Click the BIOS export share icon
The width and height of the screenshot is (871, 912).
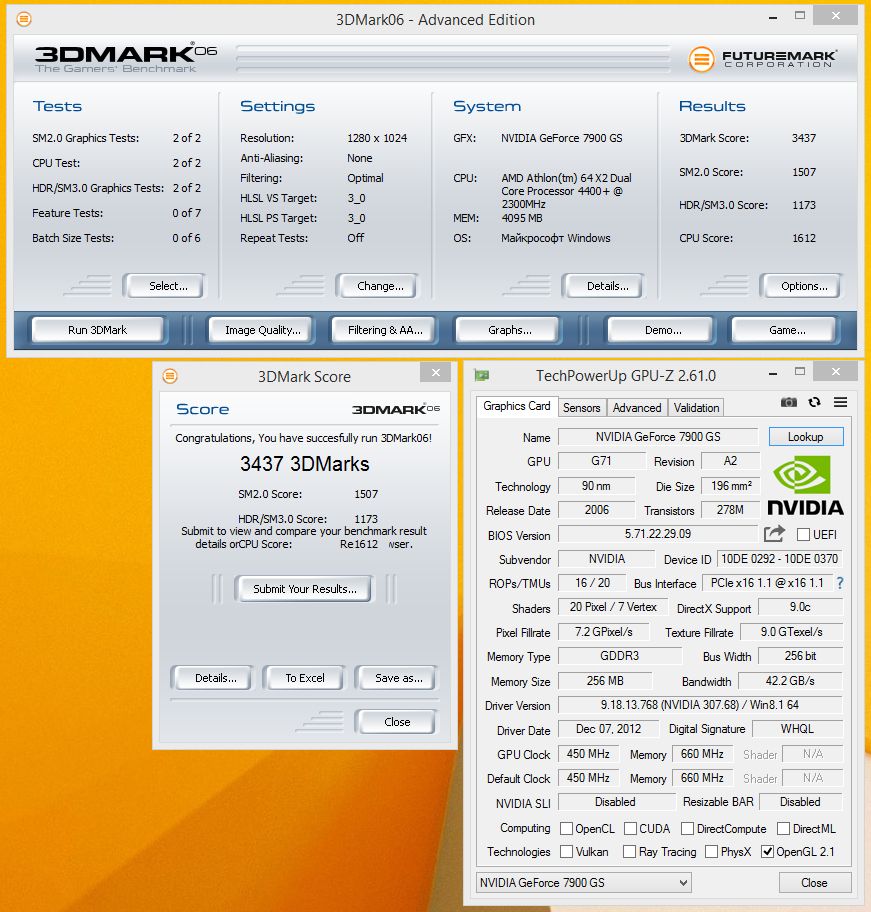774,533
